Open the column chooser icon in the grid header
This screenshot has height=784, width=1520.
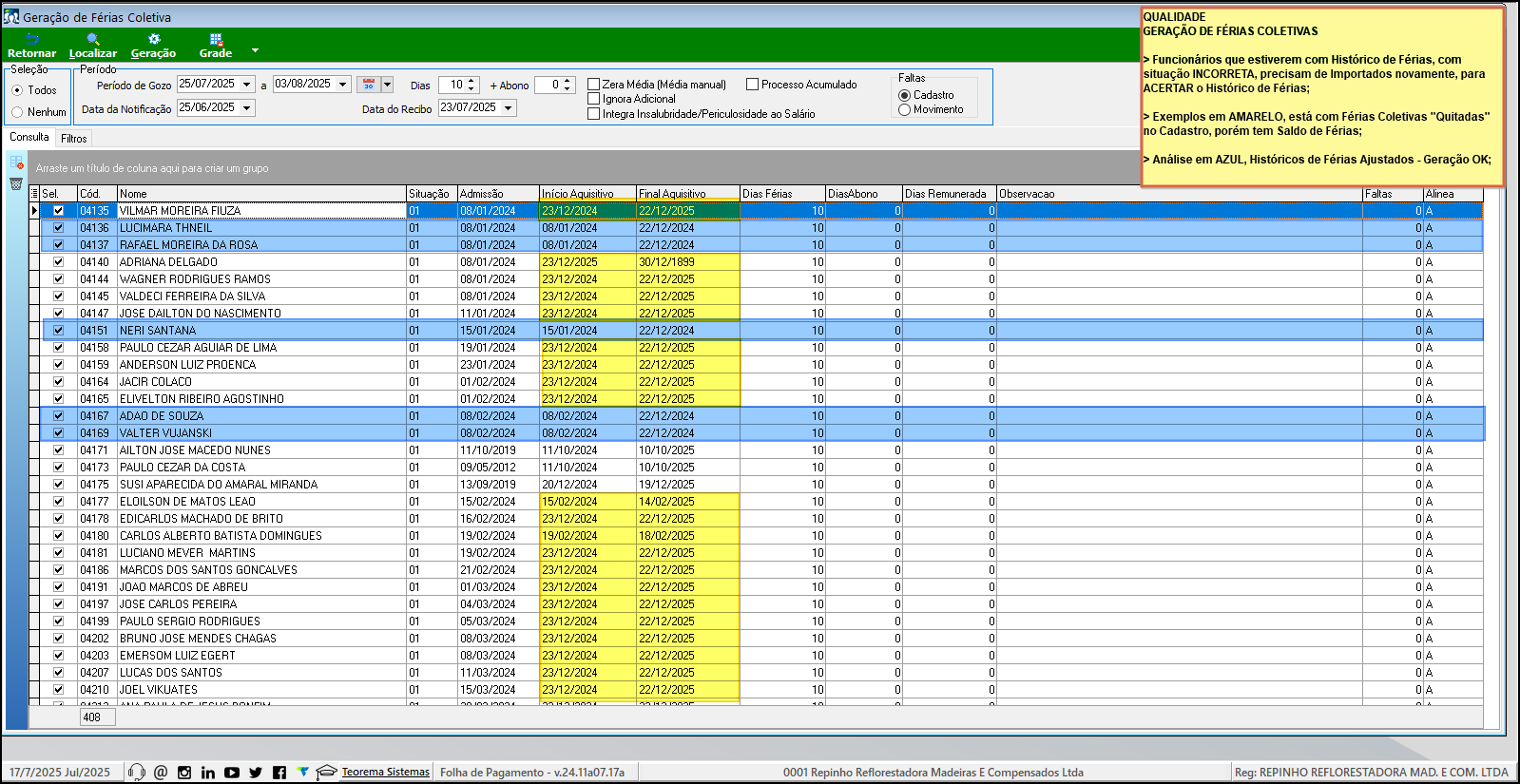[x=34, y=194]
